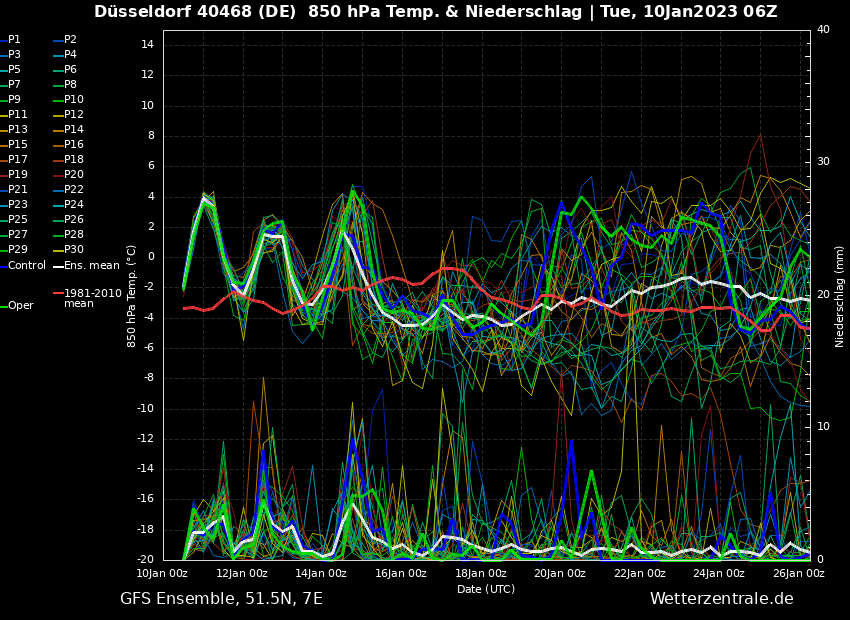The image size is (850, 620).
Task: Click the Oper legend entry
Action: [20, 305]
